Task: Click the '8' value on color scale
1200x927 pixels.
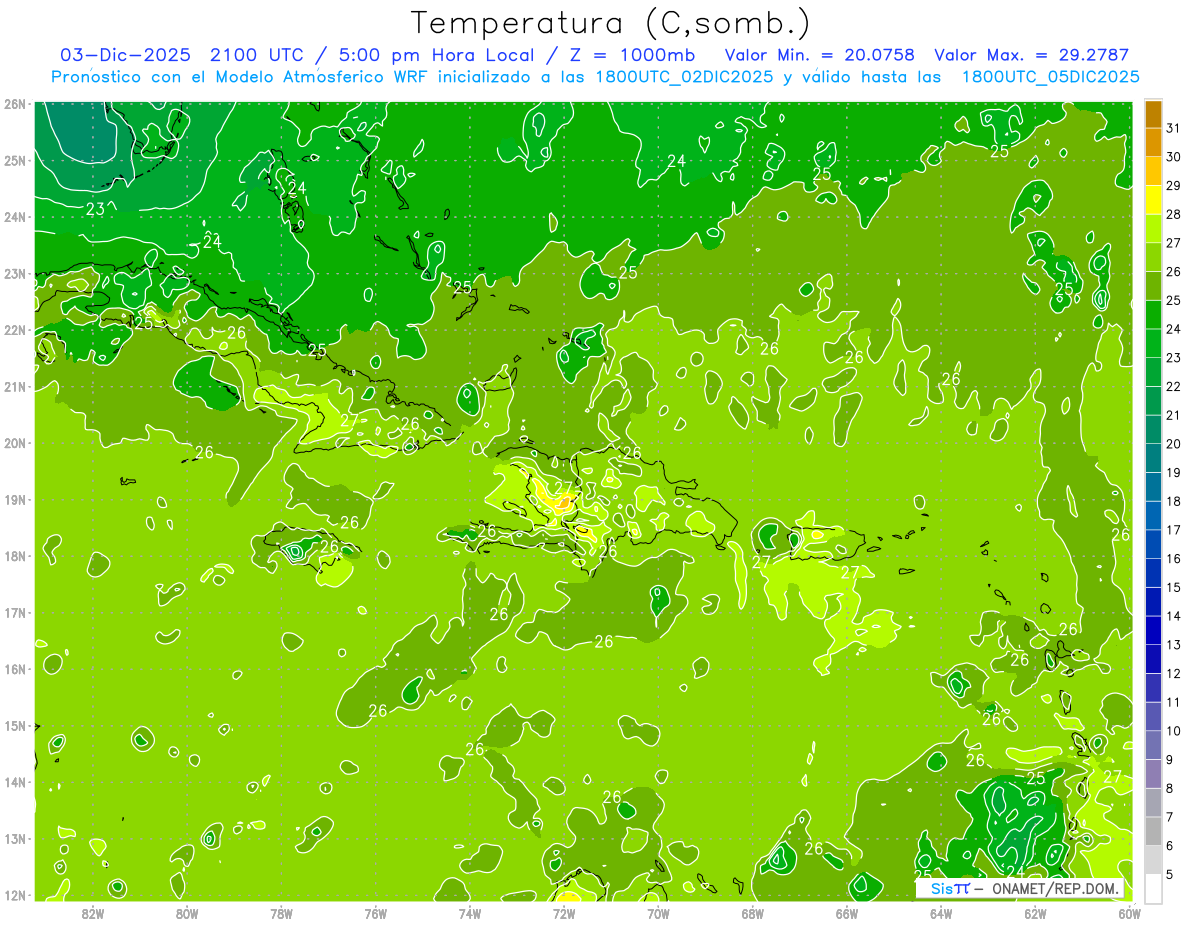Action: pos(1170,788)
